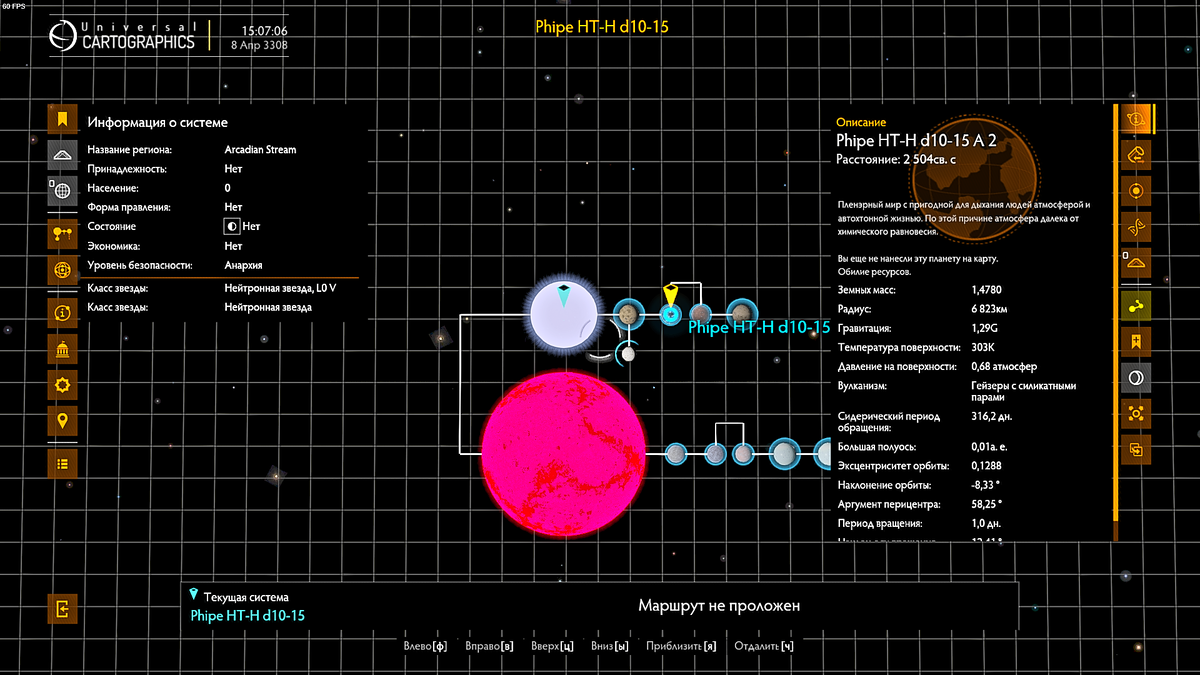
Task: Select the highlighted planet under the yellow marker
Action: (670, 315)
